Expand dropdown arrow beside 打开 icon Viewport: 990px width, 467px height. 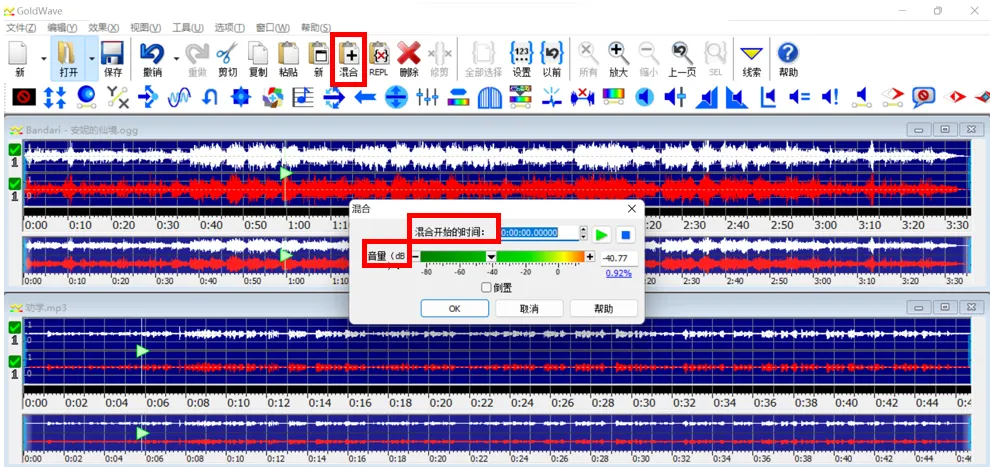coord(92,58)
